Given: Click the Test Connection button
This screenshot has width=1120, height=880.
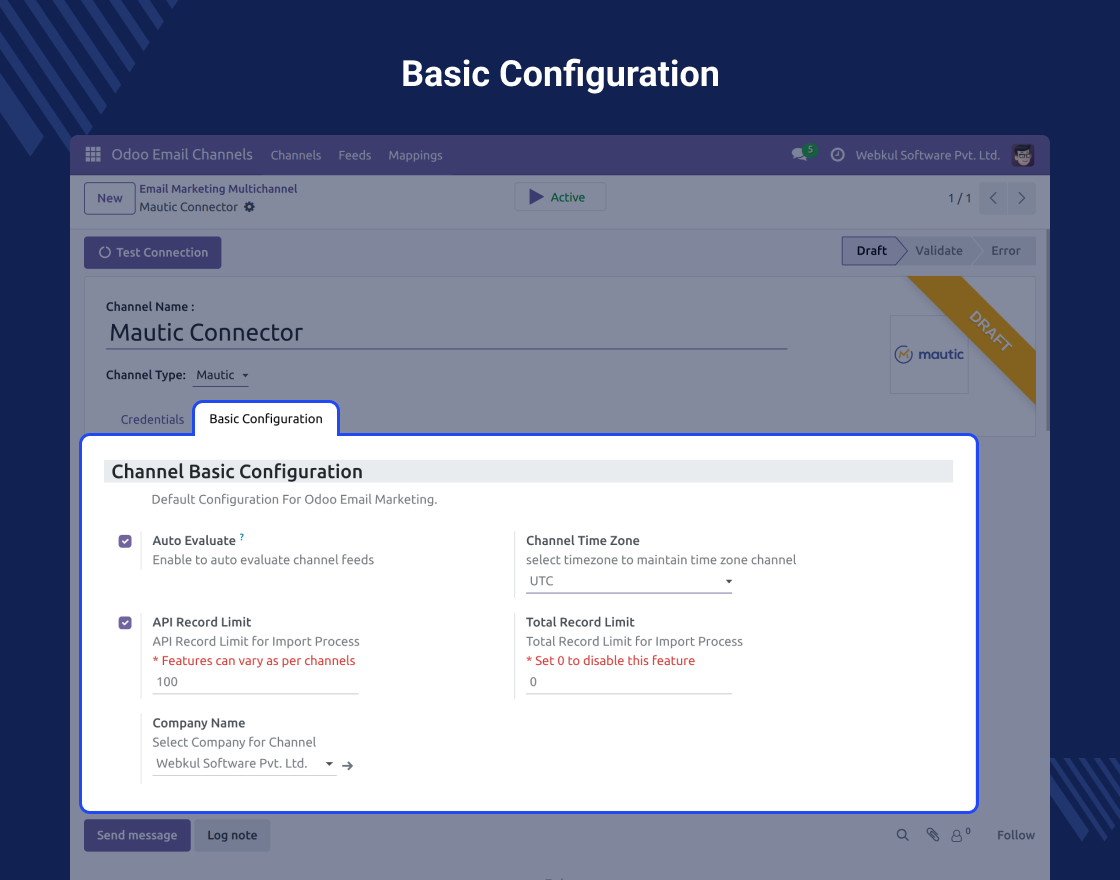Looking at the screenshot, I should click(x=152, y=252).
